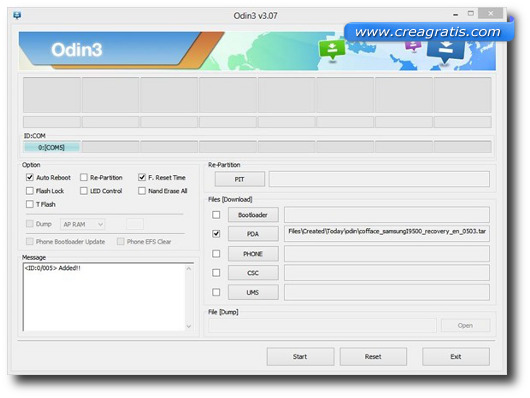This screenshot has height=398, width=530.
Task: Uncheck the checkbox beside PDA
Action: point(216,234)
